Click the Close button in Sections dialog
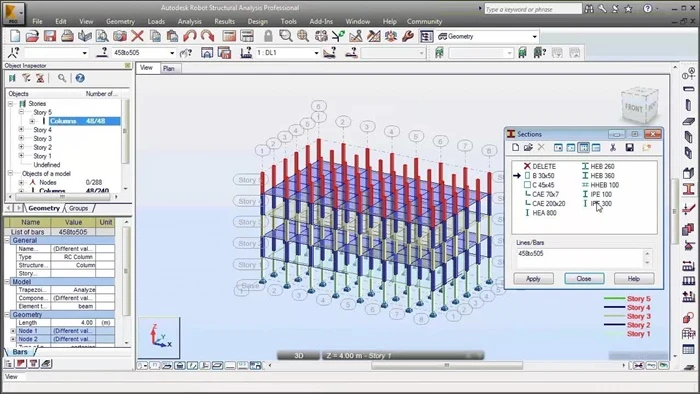Viewport: 700px width, 394px height. point(584,278)
